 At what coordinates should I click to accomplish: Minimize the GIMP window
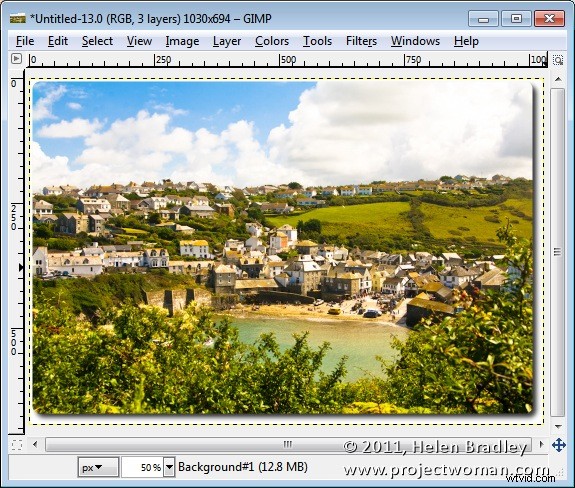[483, 19]
